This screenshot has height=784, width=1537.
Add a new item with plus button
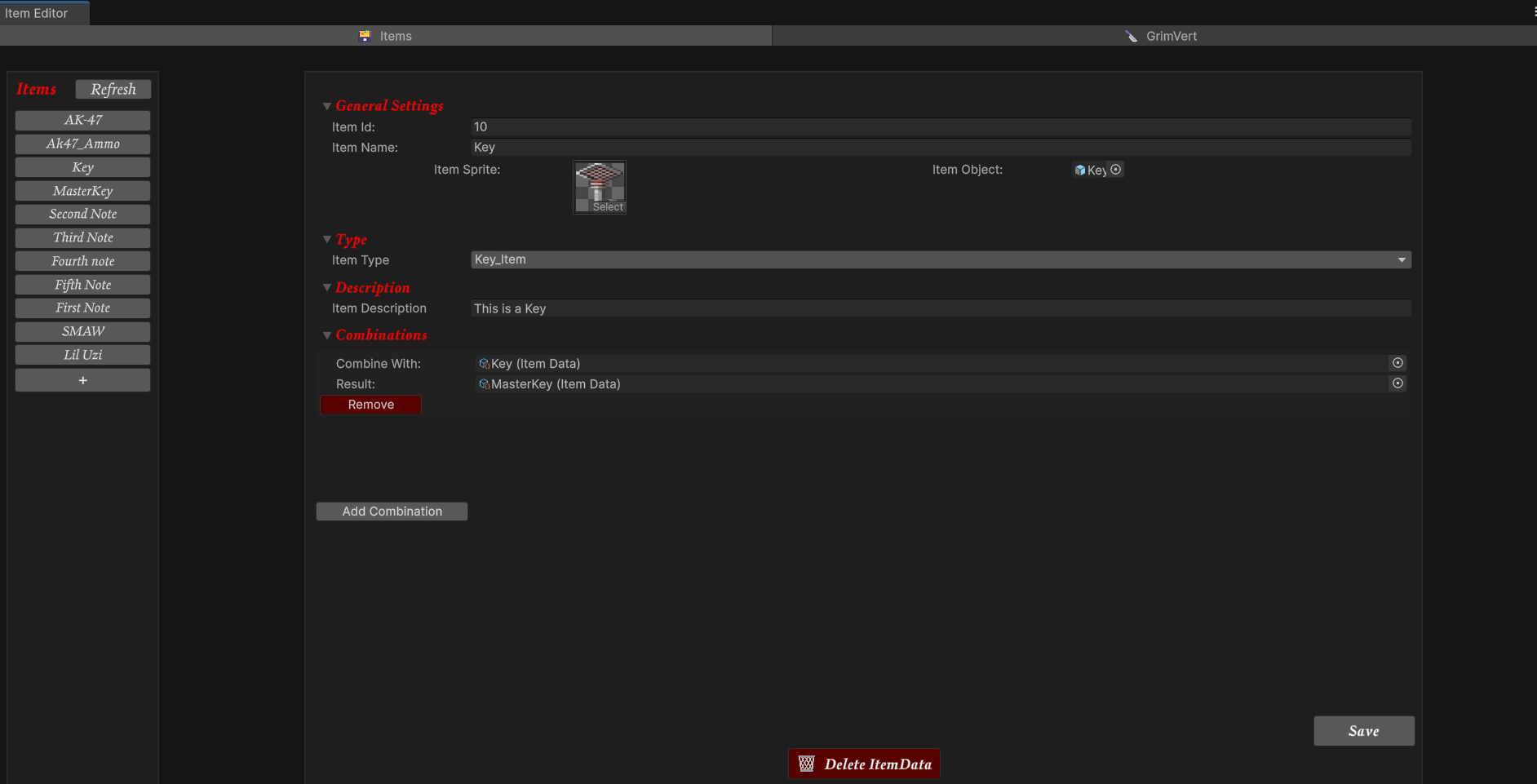click(x=82, y=380)
